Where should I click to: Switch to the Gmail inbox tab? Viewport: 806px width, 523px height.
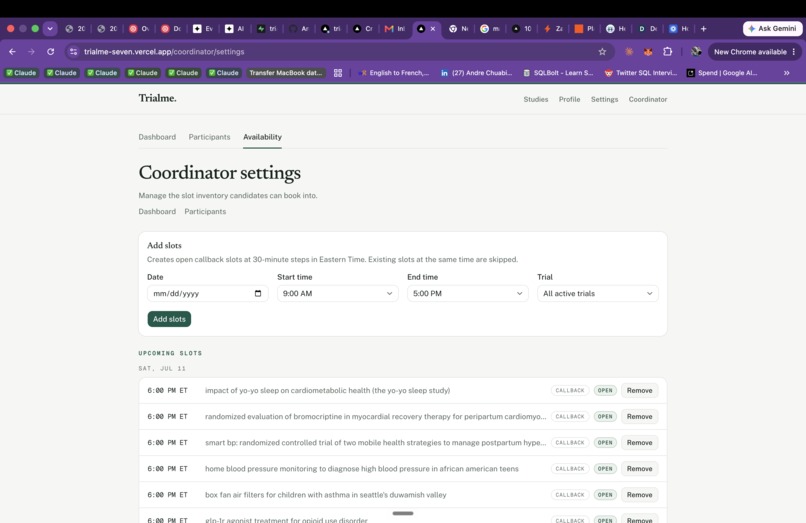tap(395, 29)
